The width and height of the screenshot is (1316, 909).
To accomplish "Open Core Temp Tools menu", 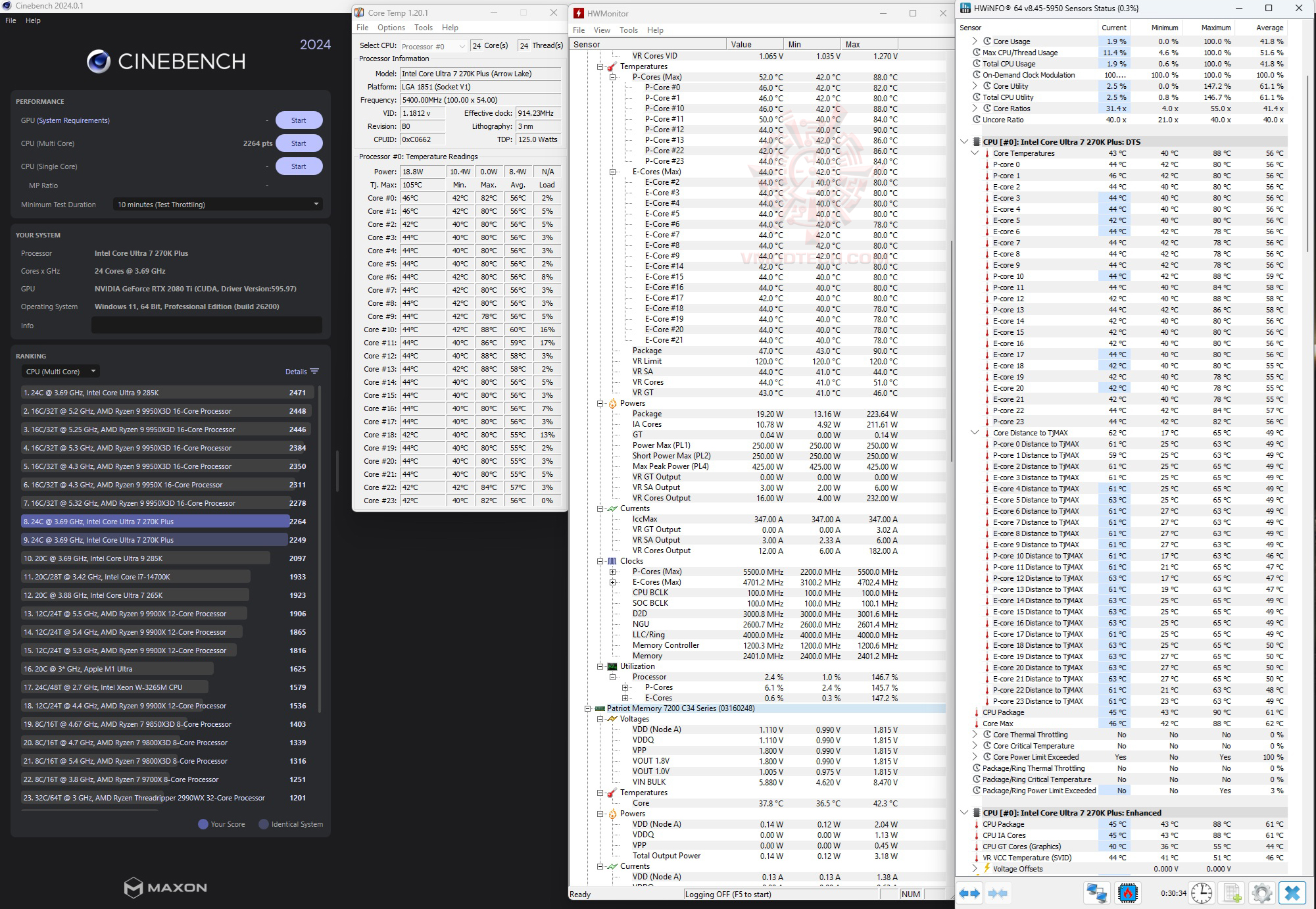I will pos(424,28).
